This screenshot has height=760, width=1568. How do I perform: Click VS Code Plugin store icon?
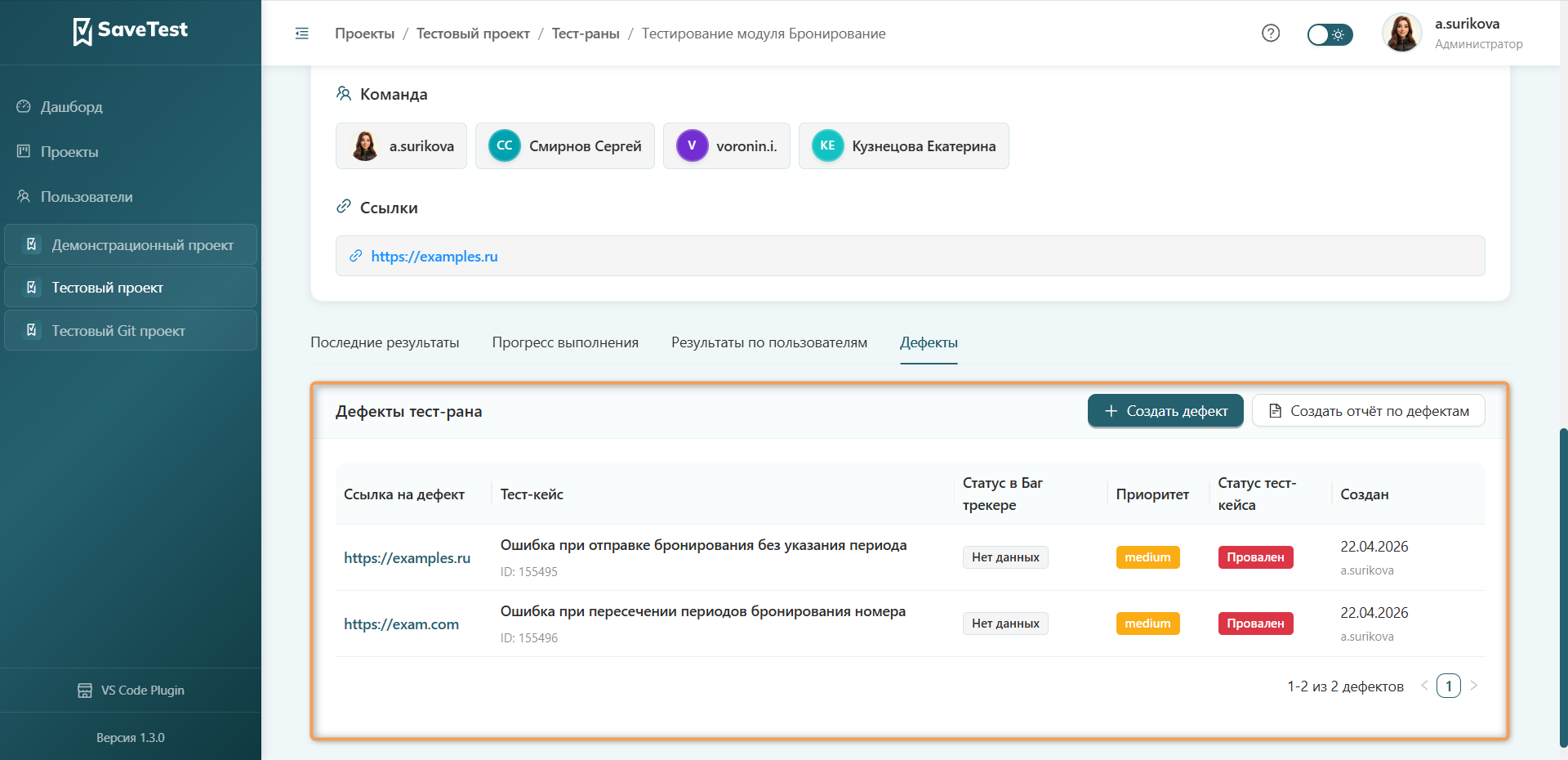85,691
